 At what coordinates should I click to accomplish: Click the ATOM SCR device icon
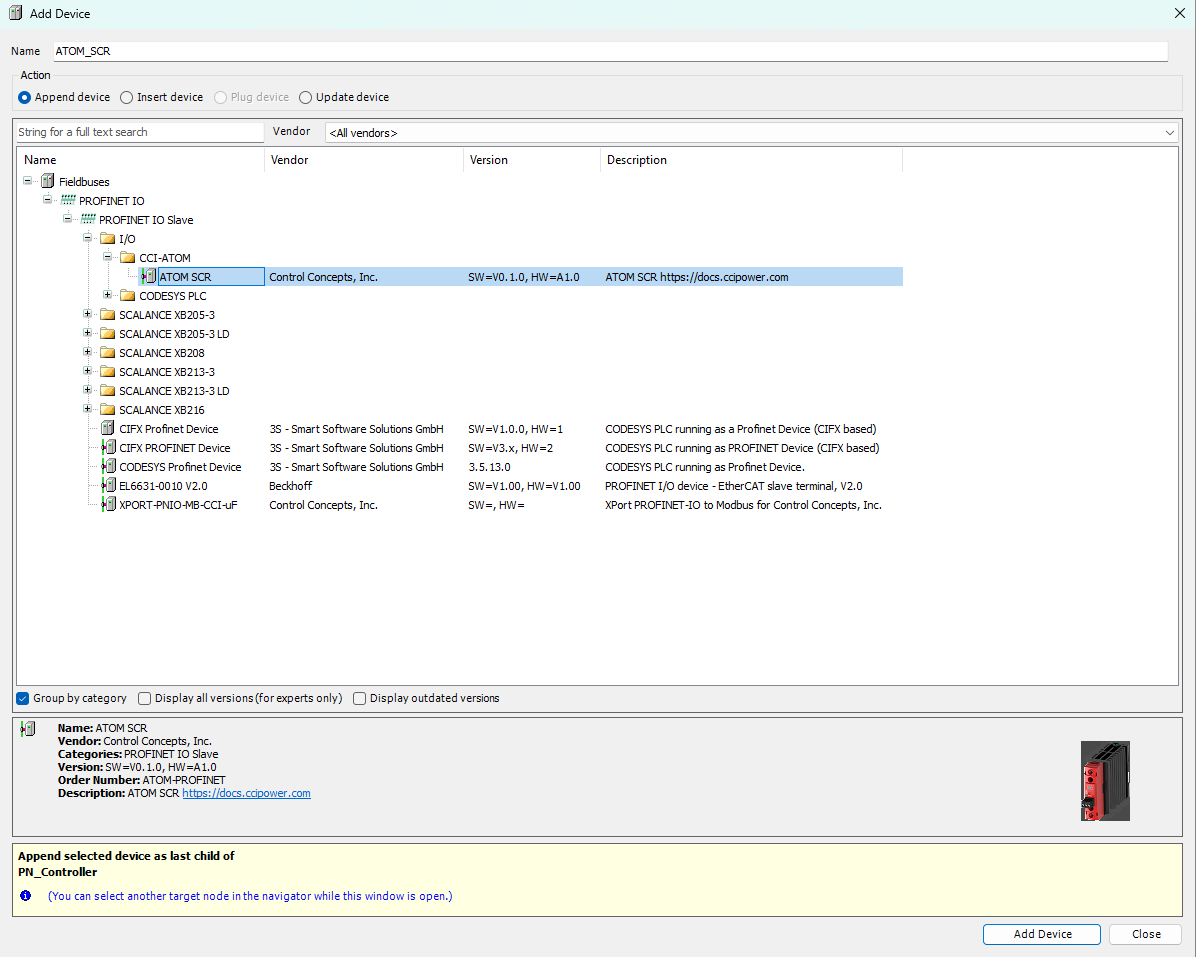pos(147,276)
